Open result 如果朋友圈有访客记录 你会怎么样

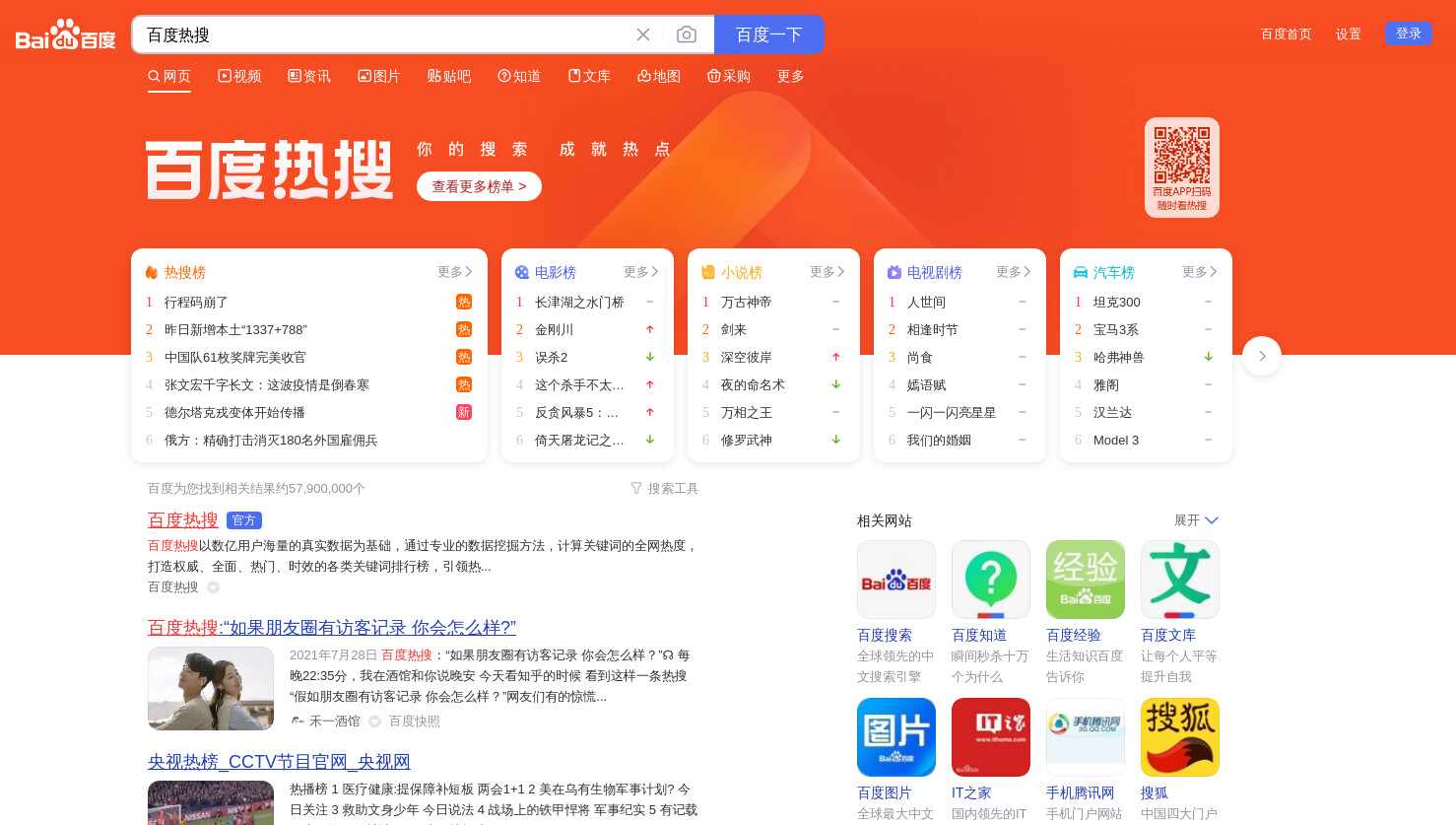point(332,627)
